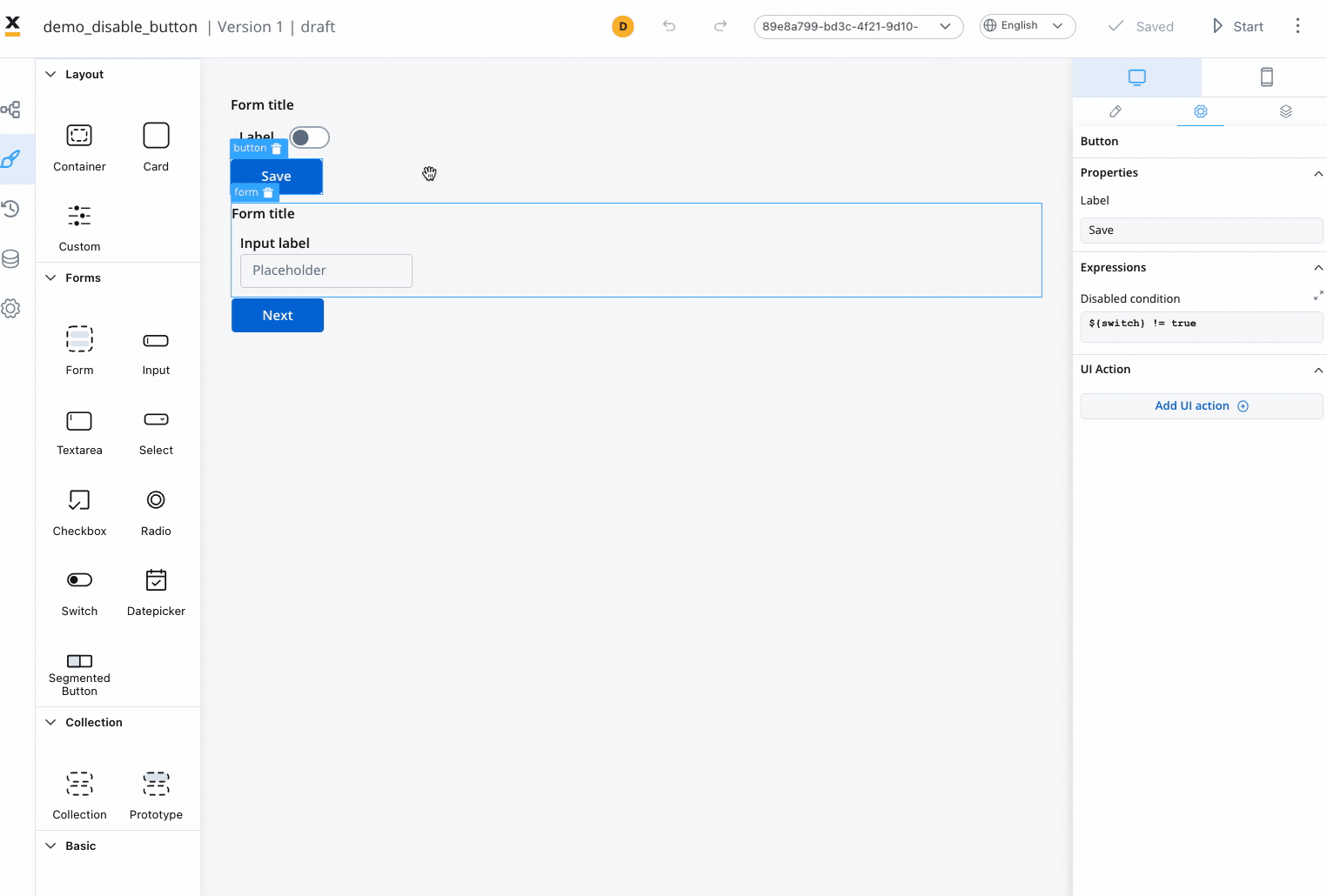Collapse the Basic section

click(x=50, y=846)
